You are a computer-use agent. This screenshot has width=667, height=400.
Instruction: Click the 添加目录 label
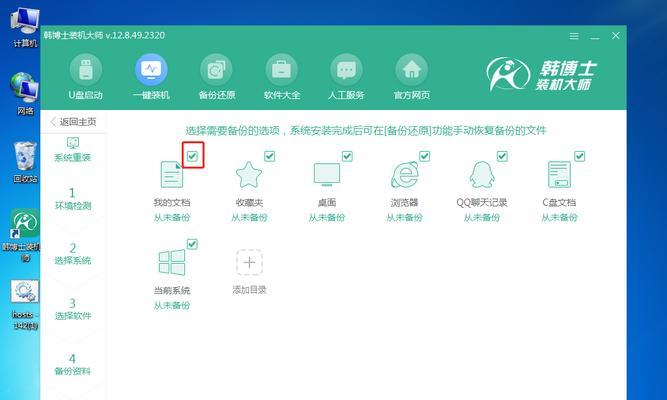(x=249, y=290)
